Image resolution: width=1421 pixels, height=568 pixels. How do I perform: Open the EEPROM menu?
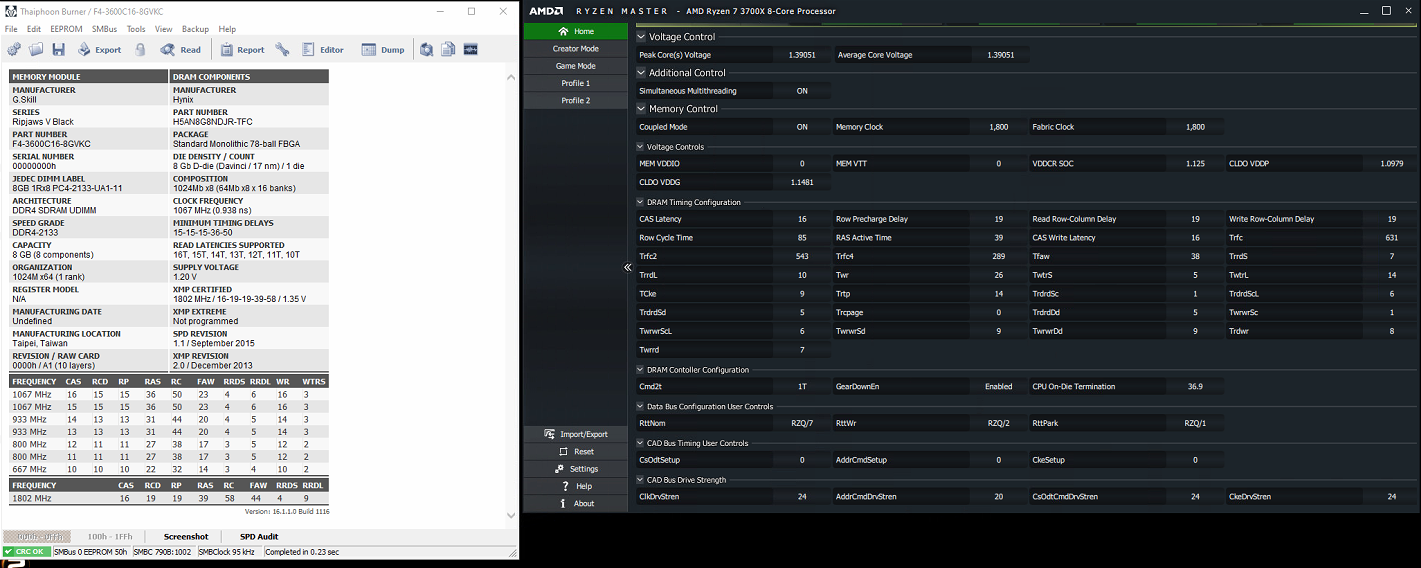(66, 29)
